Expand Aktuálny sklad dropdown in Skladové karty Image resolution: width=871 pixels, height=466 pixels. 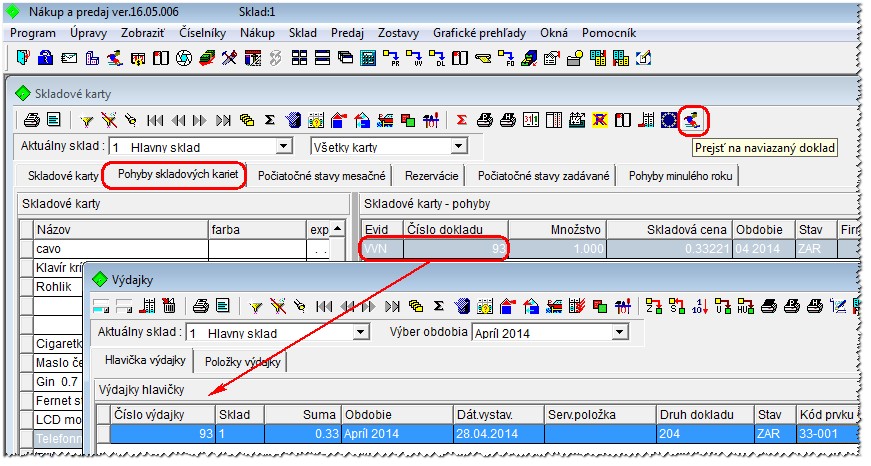click(x=284, y=147)
